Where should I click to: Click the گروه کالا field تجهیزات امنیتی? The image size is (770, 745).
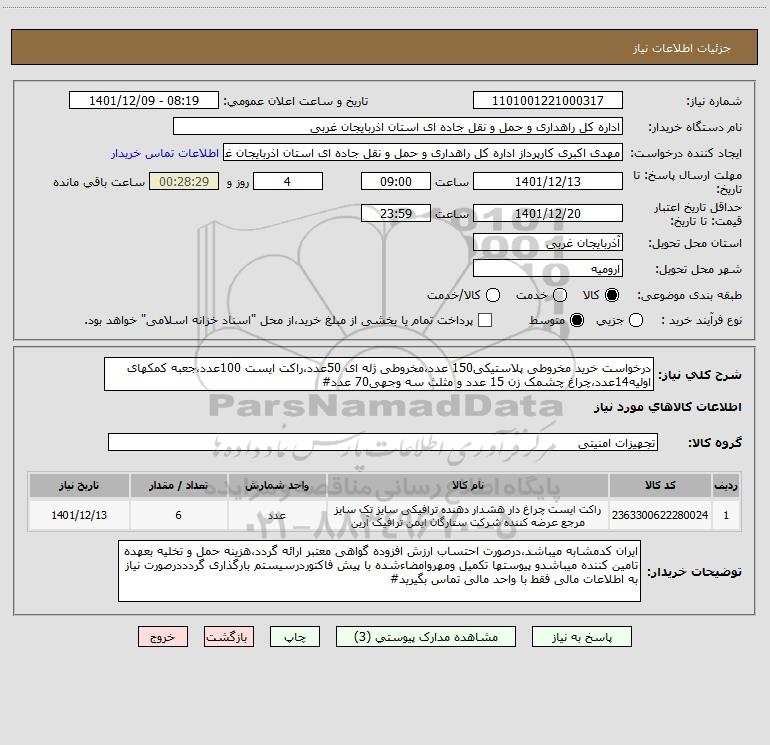tap(383, 442)
